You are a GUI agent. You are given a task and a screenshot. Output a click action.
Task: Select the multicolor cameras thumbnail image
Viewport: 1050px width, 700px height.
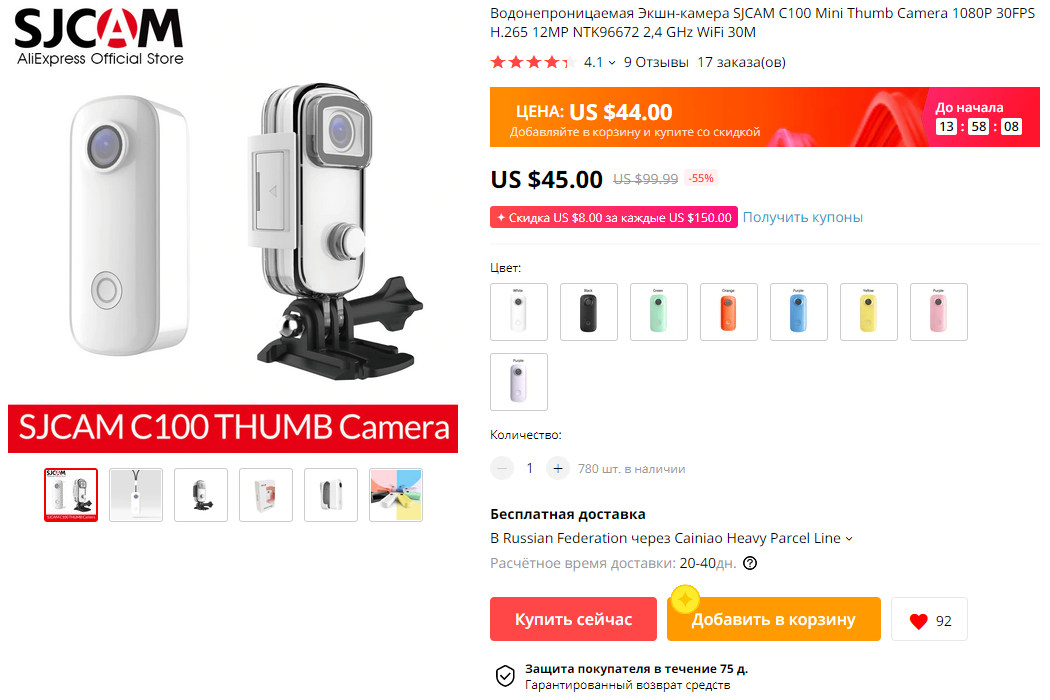[396, 495]
